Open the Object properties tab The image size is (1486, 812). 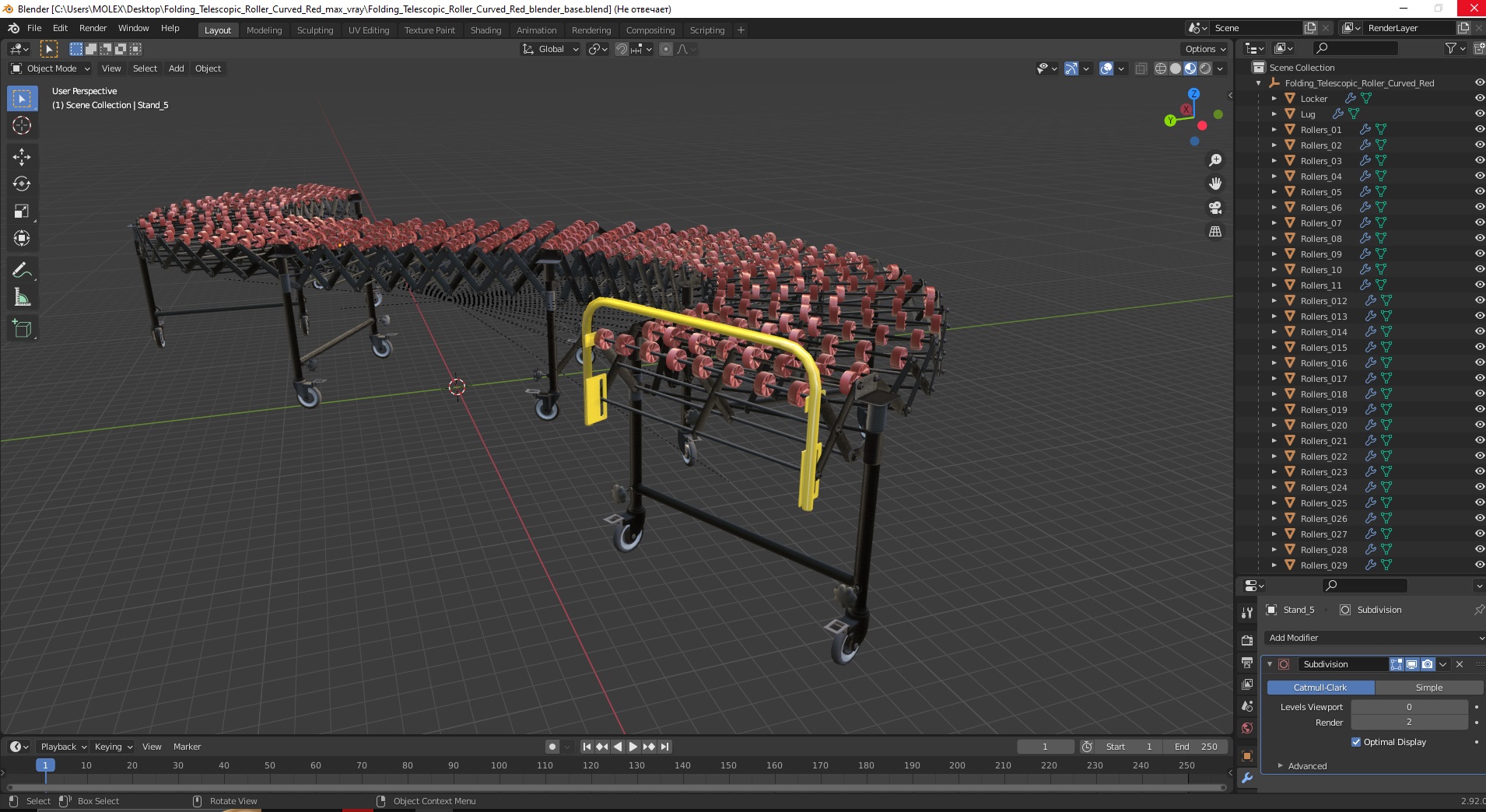[1247, 756]
